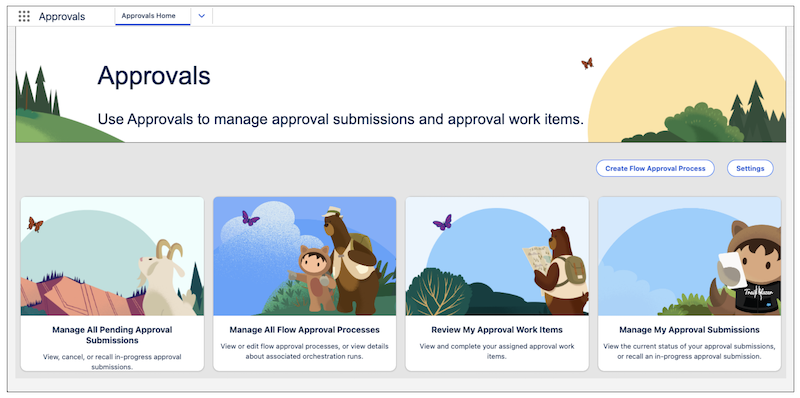This screenshot has height=398, width=800.
Task: Click the bear reading map illustration thumbnail
Action: 497,256
